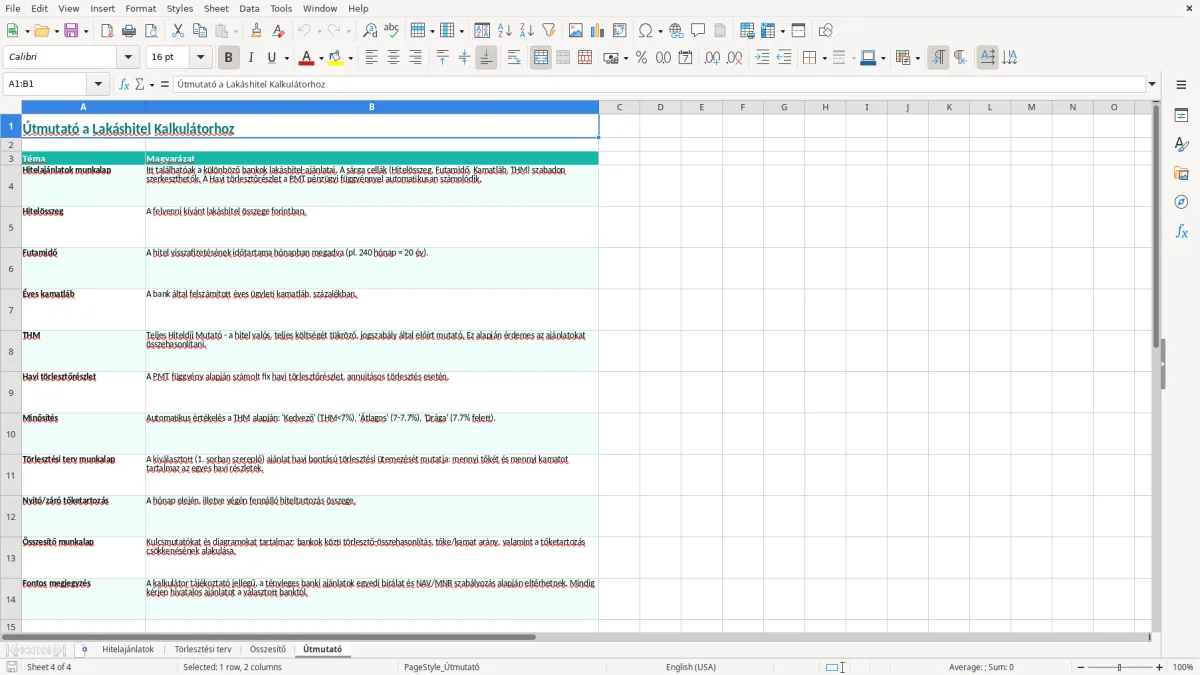The width and height of the screenshot is (1200, 675).
Task: Click the Export as PDF icon
Action: pyautogui.click(x=107, y=31)
